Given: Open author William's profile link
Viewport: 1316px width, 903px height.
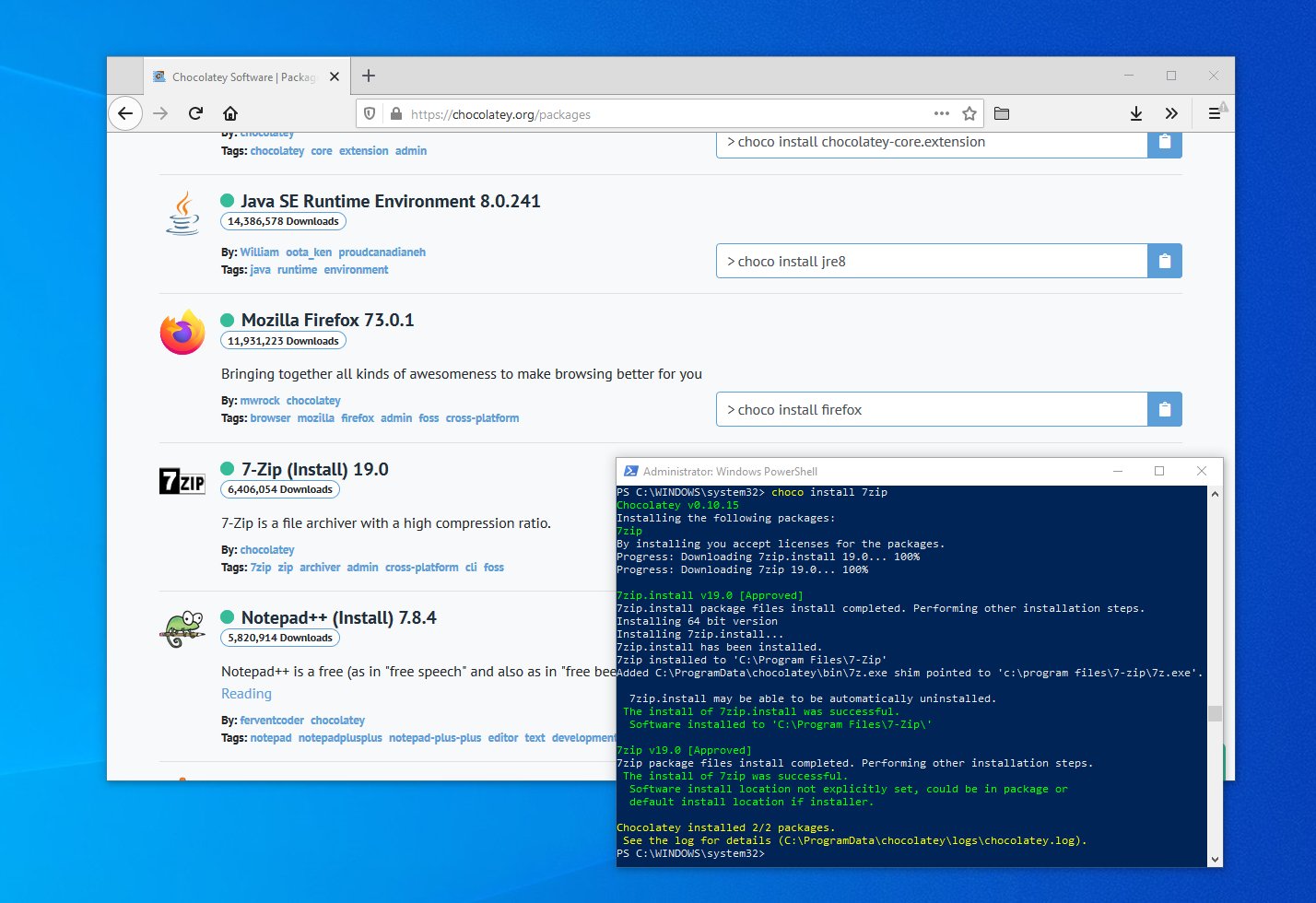Looking at the screenshot, I should click(259, 252).
